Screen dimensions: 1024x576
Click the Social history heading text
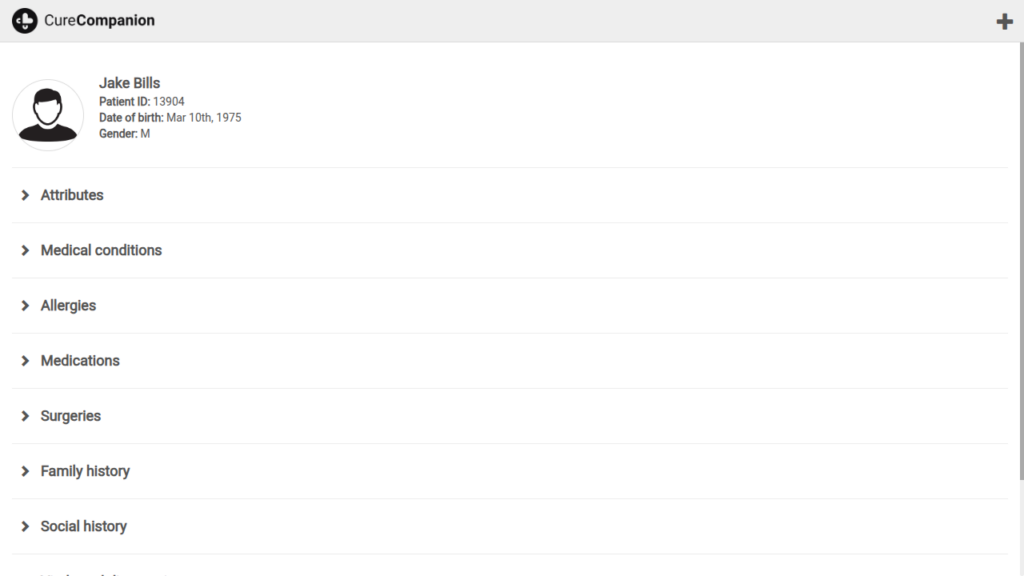click(84, 526)
